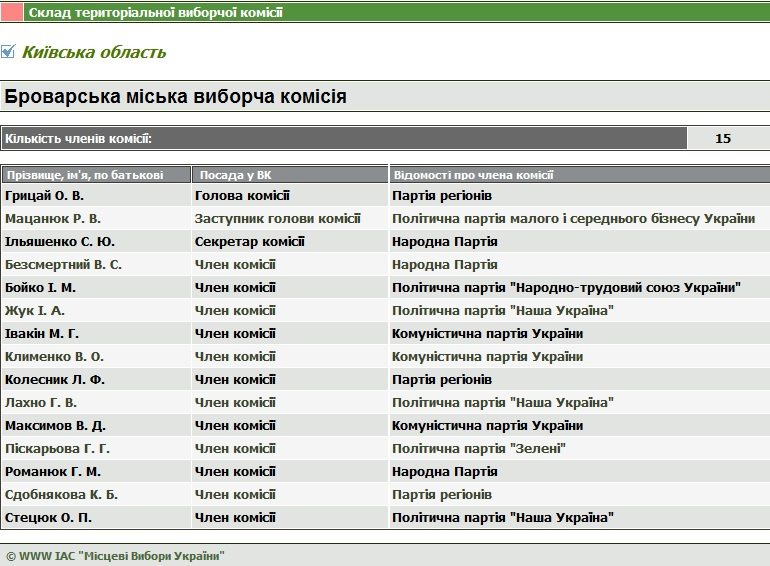Select the name Жук І. А.
This screenshot has width=770, height=566.
[x=35, y=311]
